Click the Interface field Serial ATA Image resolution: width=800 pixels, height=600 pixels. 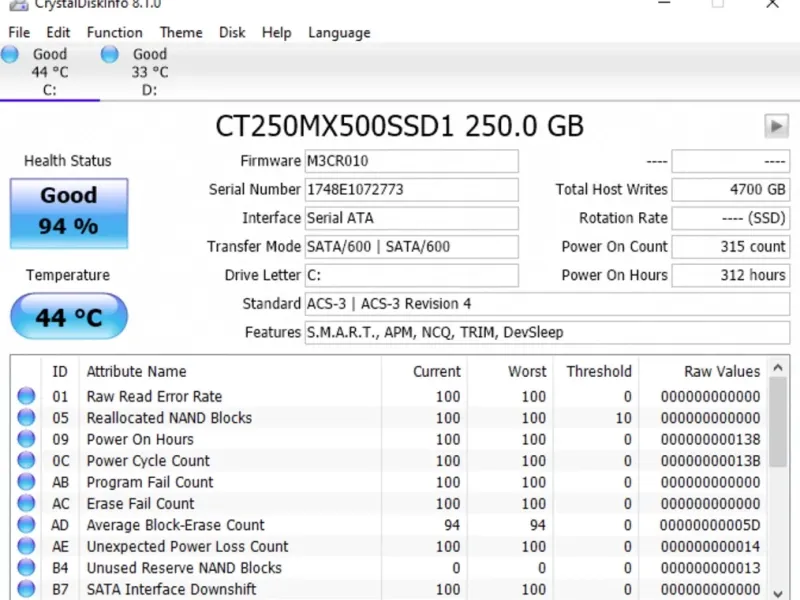[x=412, y=218]
